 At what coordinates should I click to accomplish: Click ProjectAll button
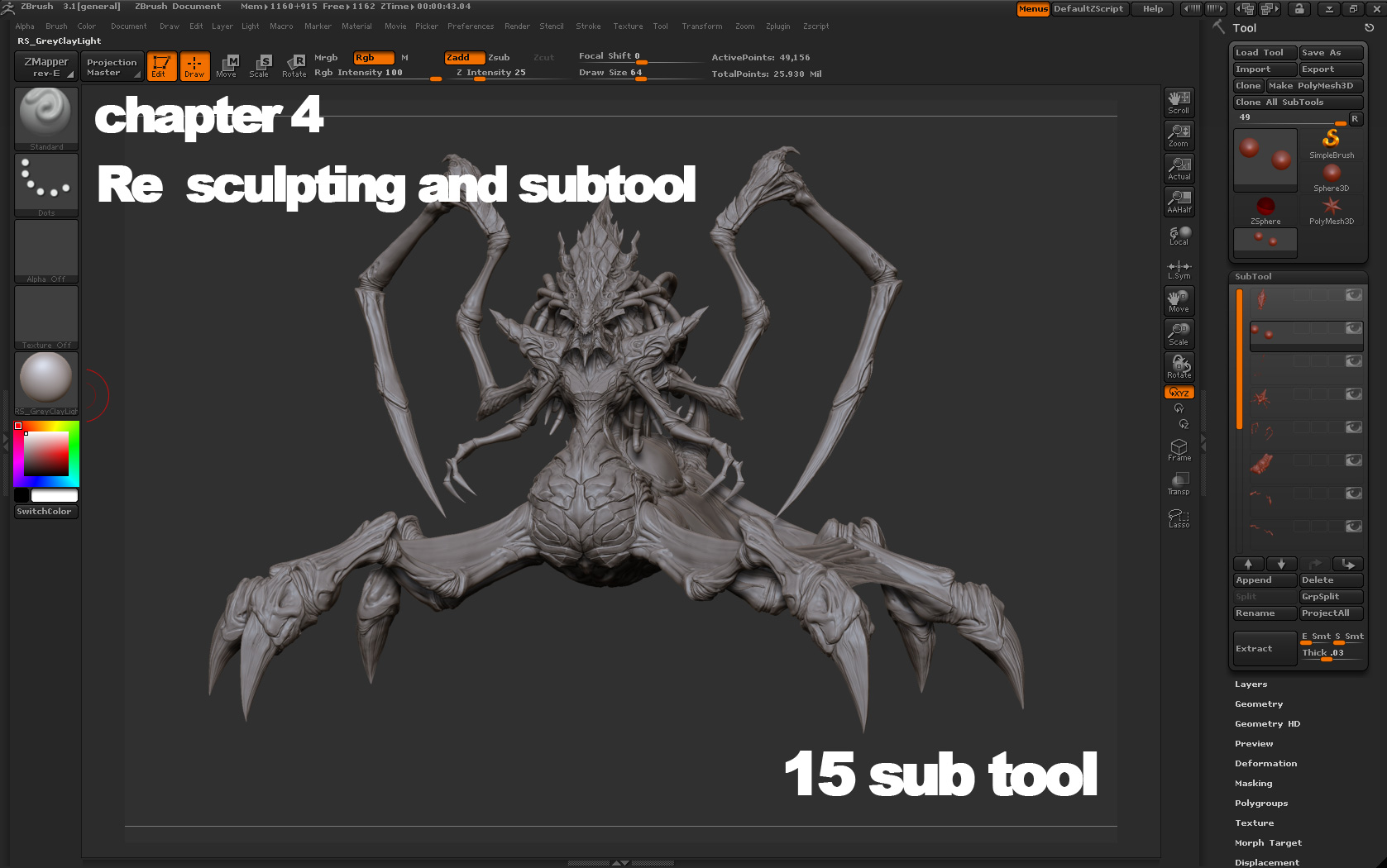point(1331,613)
